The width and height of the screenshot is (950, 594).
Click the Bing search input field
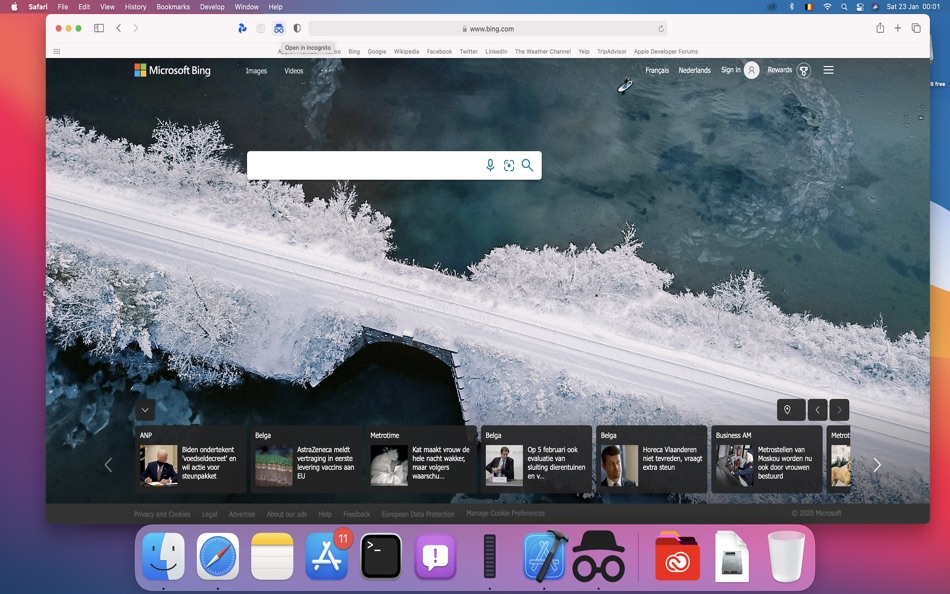click(x=364, y=165)
